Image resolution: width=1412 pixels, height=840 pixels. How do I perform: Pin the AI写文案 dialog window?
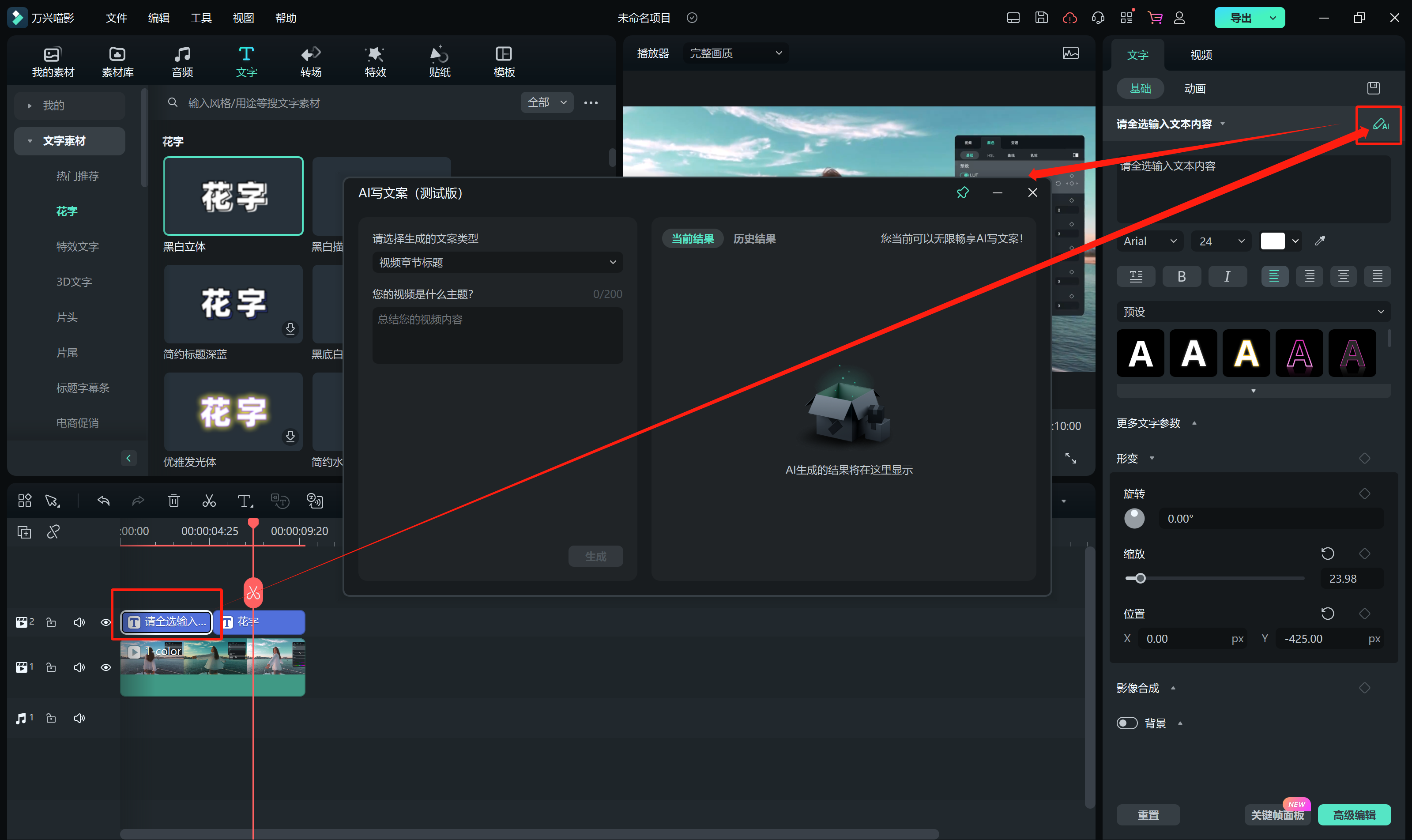963,193
